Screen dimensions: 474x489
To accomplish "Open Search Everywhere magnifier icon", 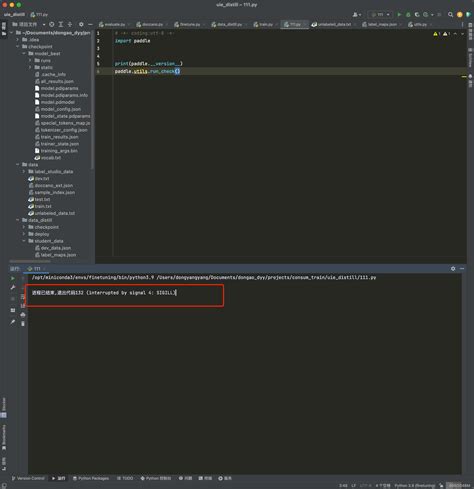I will [x=450, y=15].
